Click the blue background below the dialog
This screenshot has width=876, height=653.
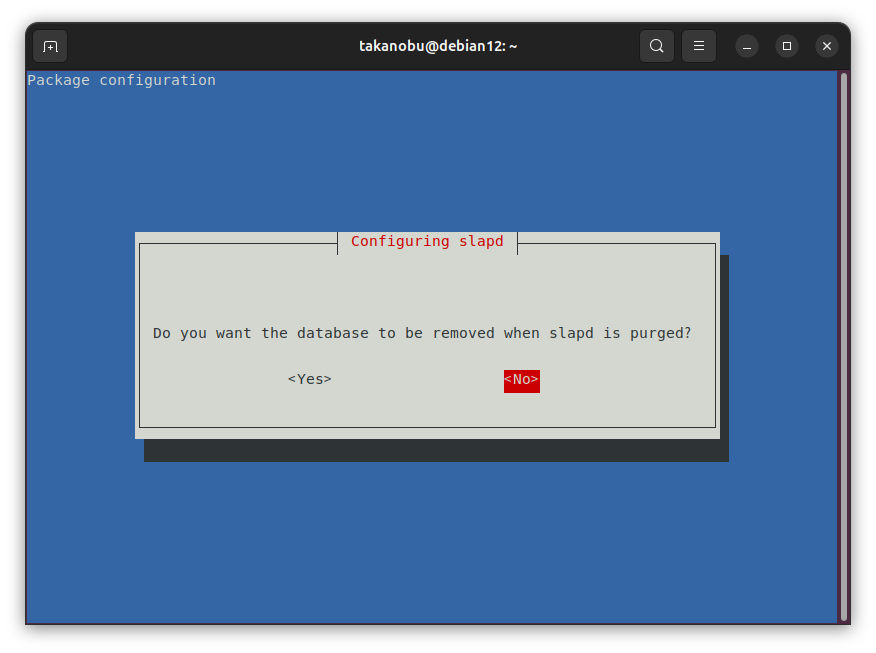[x=430, y=540]
